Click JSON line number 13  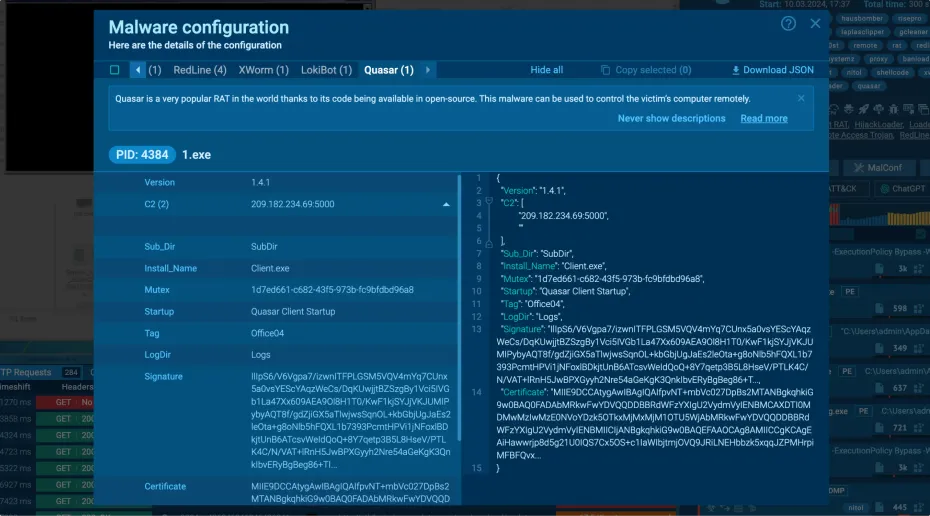pos(476,329)
